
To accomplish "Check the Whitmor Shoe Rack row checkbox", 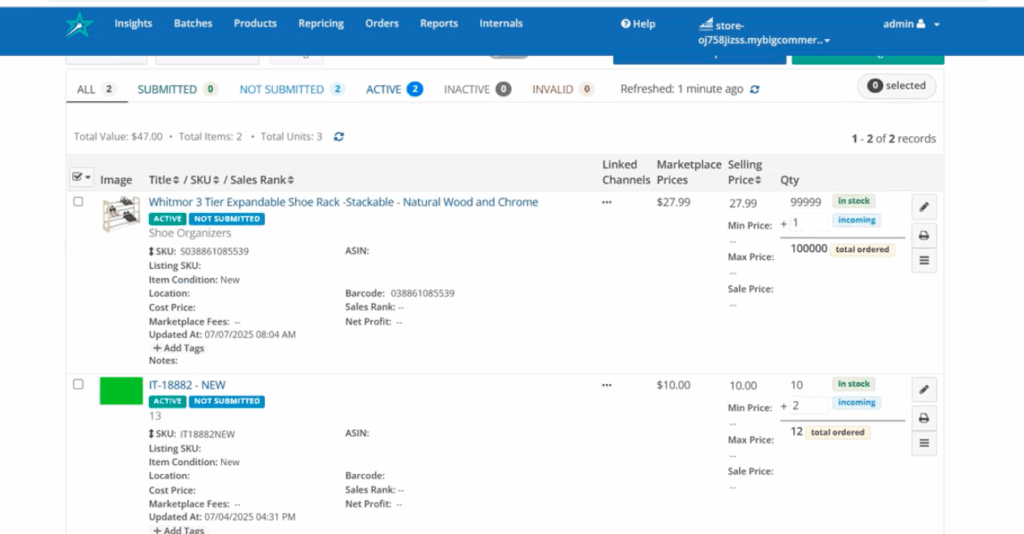I will [x=78, y=202].
